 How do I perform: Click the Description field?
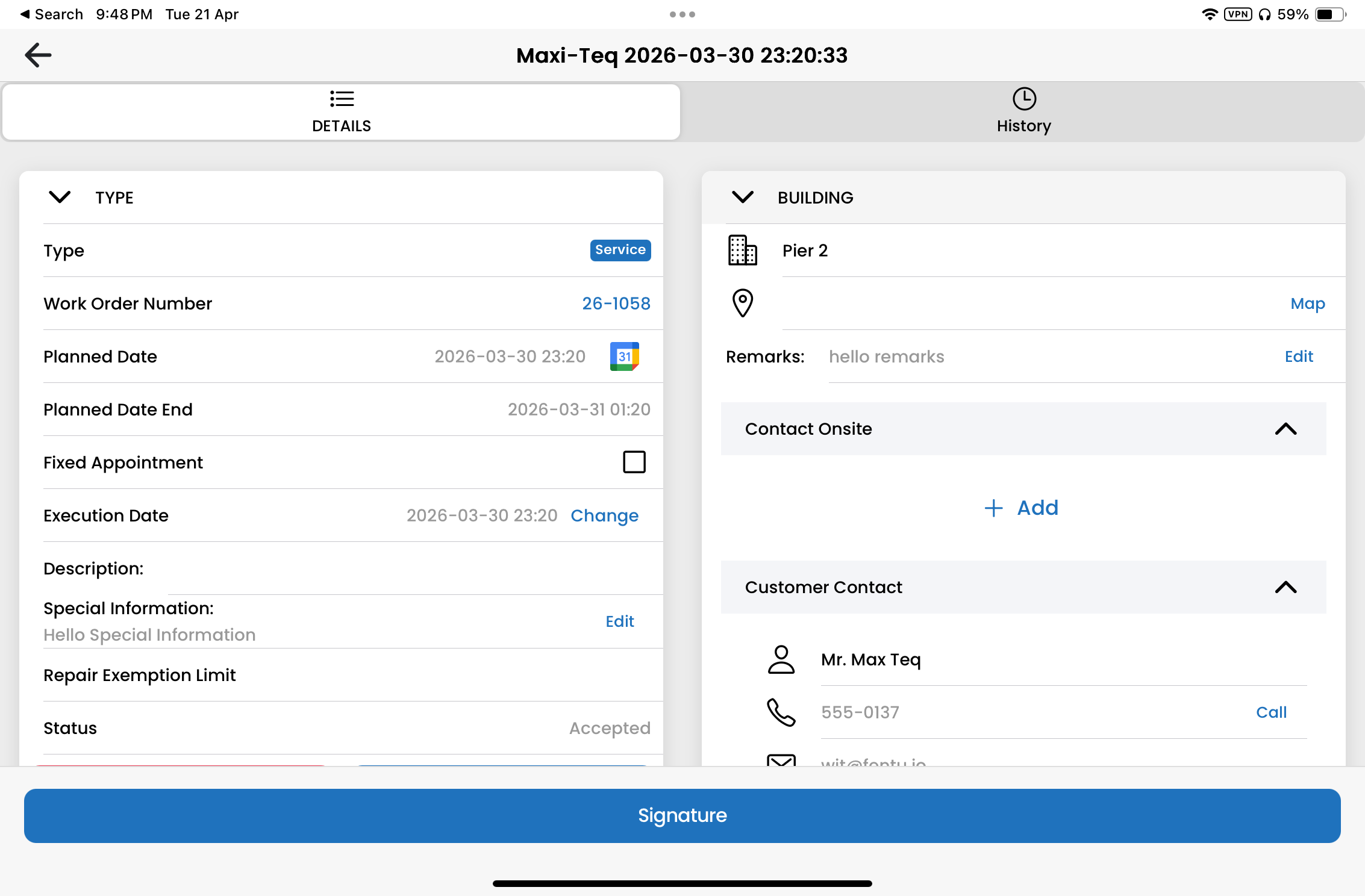click(x=353, y=568)
